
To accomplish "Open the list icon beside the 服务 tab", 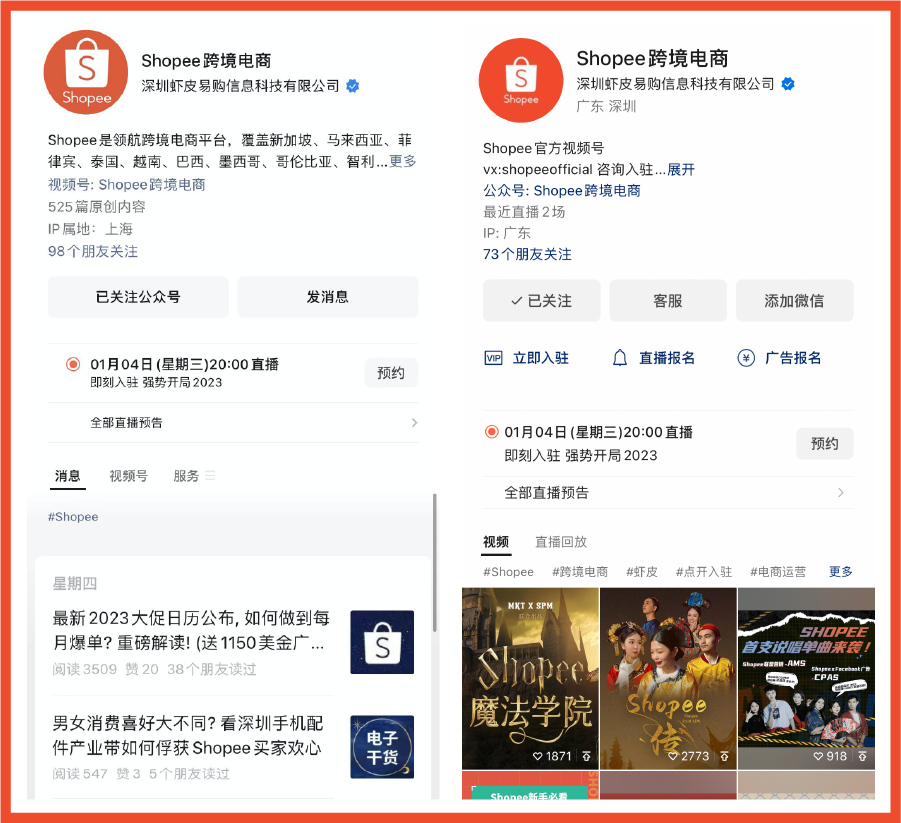I will click(x=212, y=476).
